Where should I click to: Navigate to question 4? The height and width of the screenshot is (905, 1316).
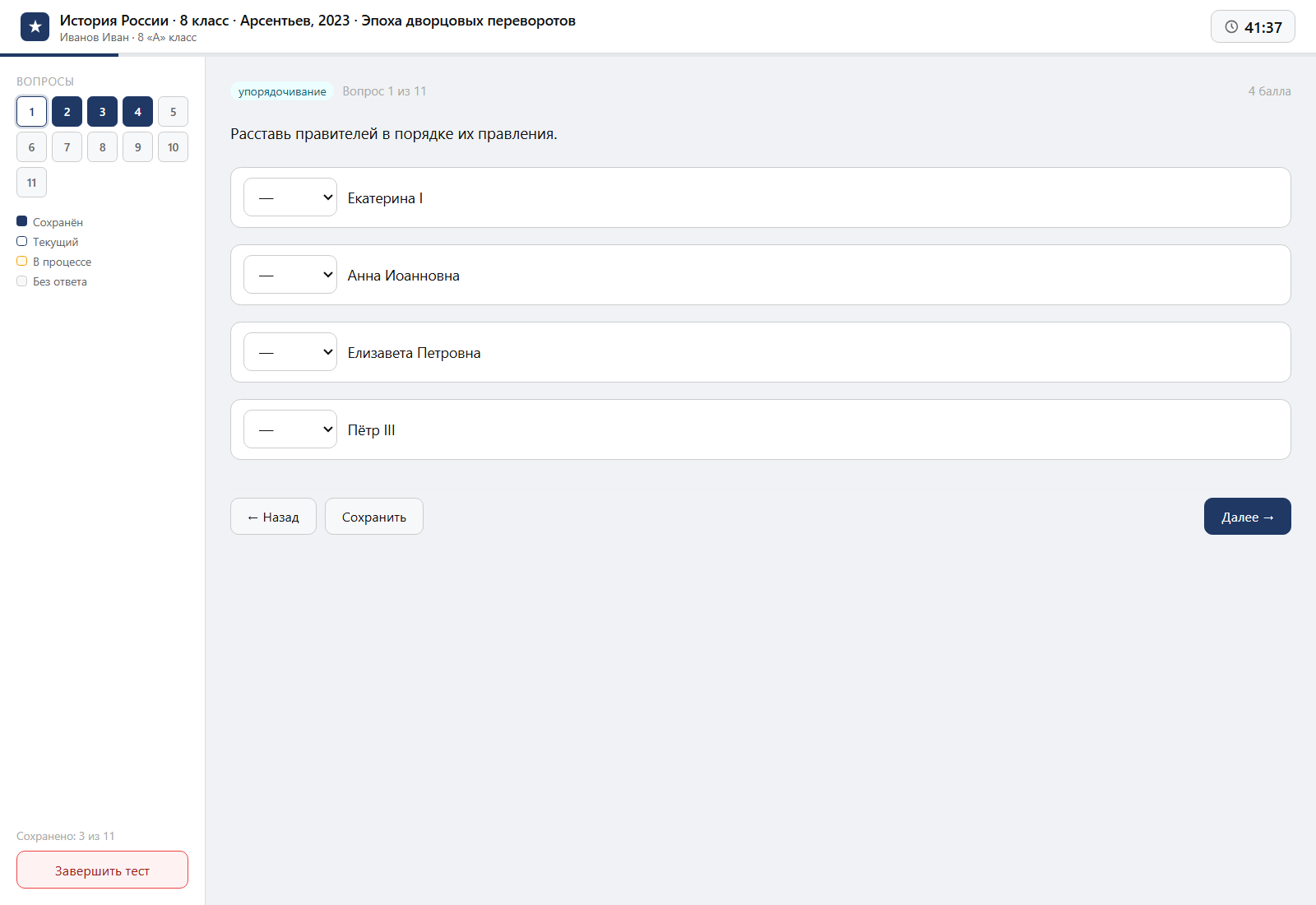[137, 112]
